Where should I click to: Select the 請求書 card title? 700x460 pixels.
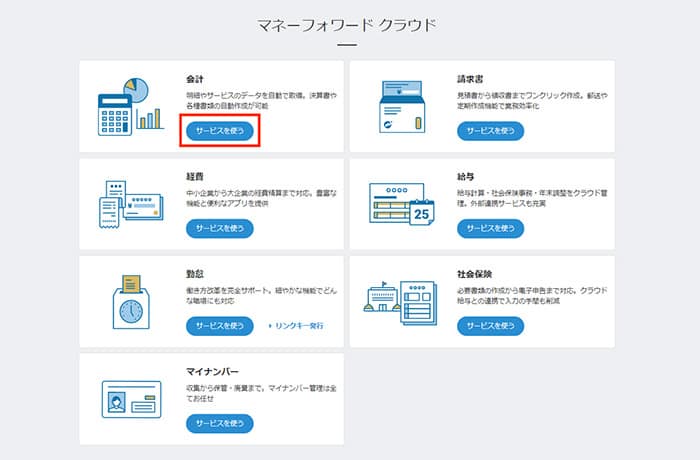469,76
